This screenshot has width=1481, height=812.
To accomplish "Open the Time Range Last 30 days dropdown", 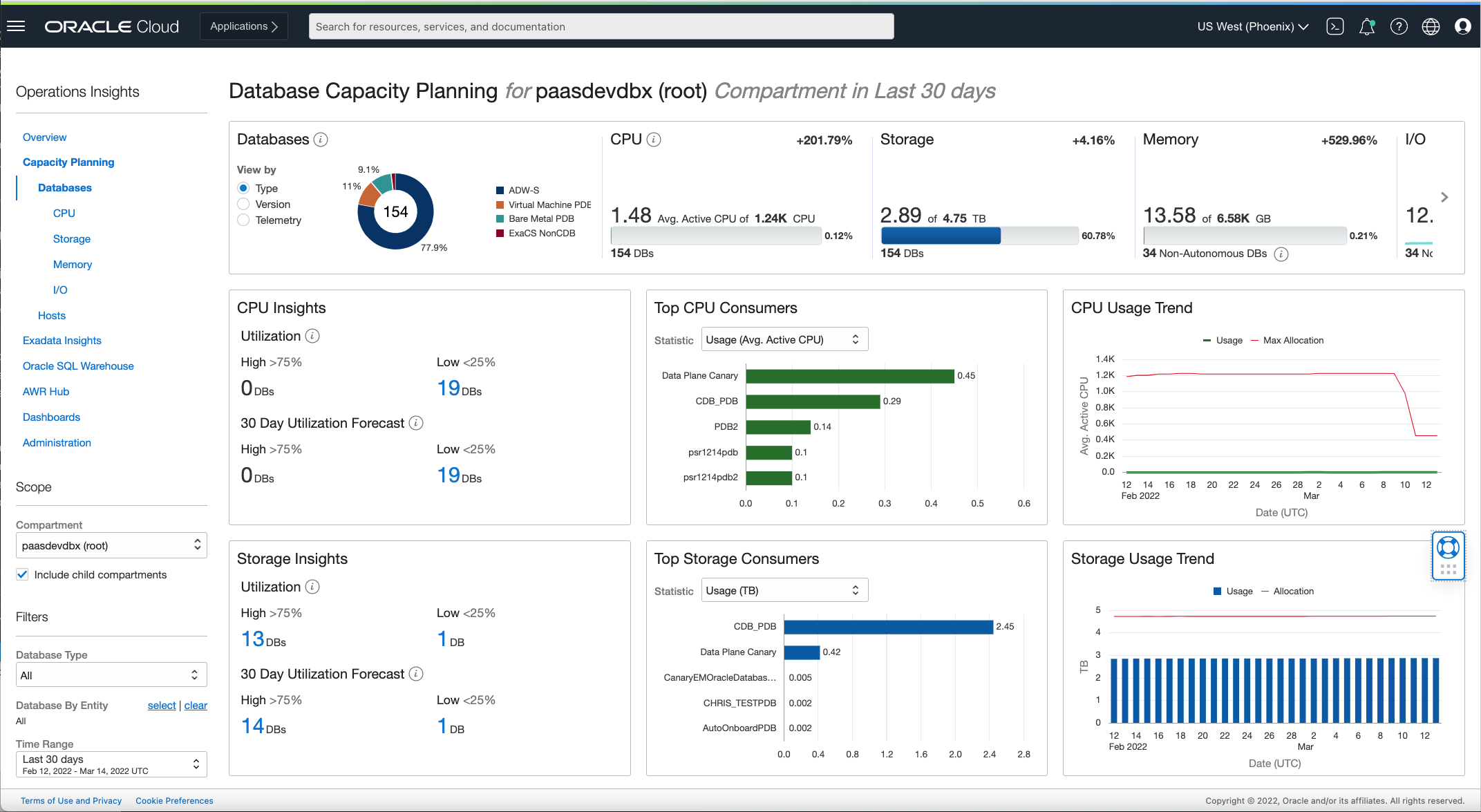I will click(111, 764).
